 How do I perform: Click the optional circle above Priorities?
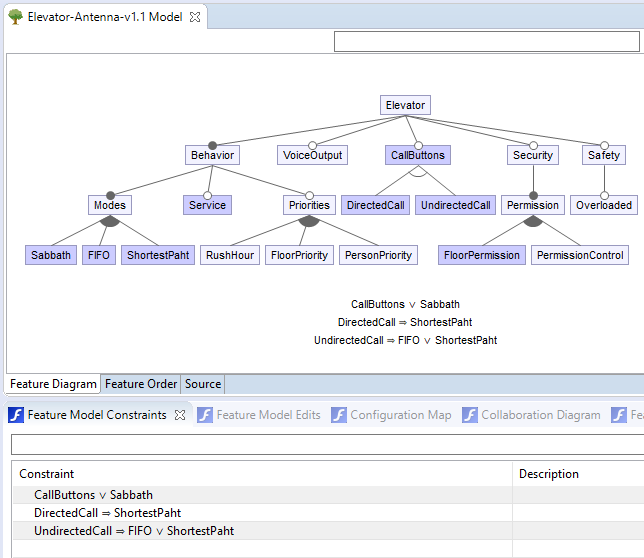pos(309,195)
